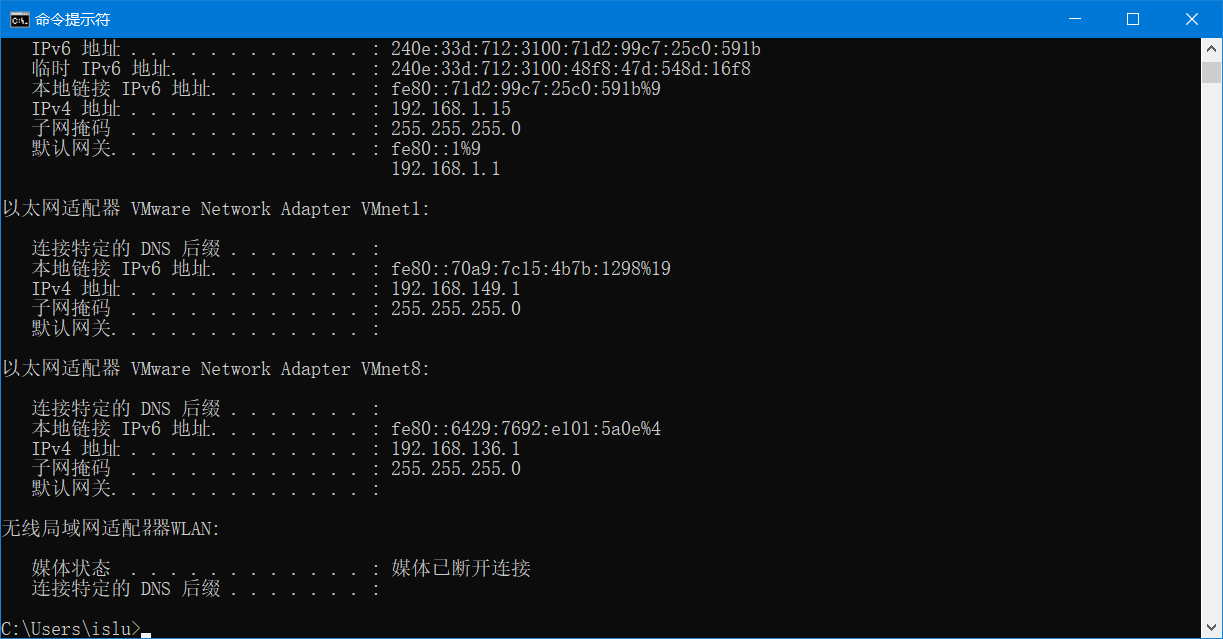This screenshot has height=639, width=1223.
Task: Click the 媒体已断开连接 status text
Action: tap(459, 568)
